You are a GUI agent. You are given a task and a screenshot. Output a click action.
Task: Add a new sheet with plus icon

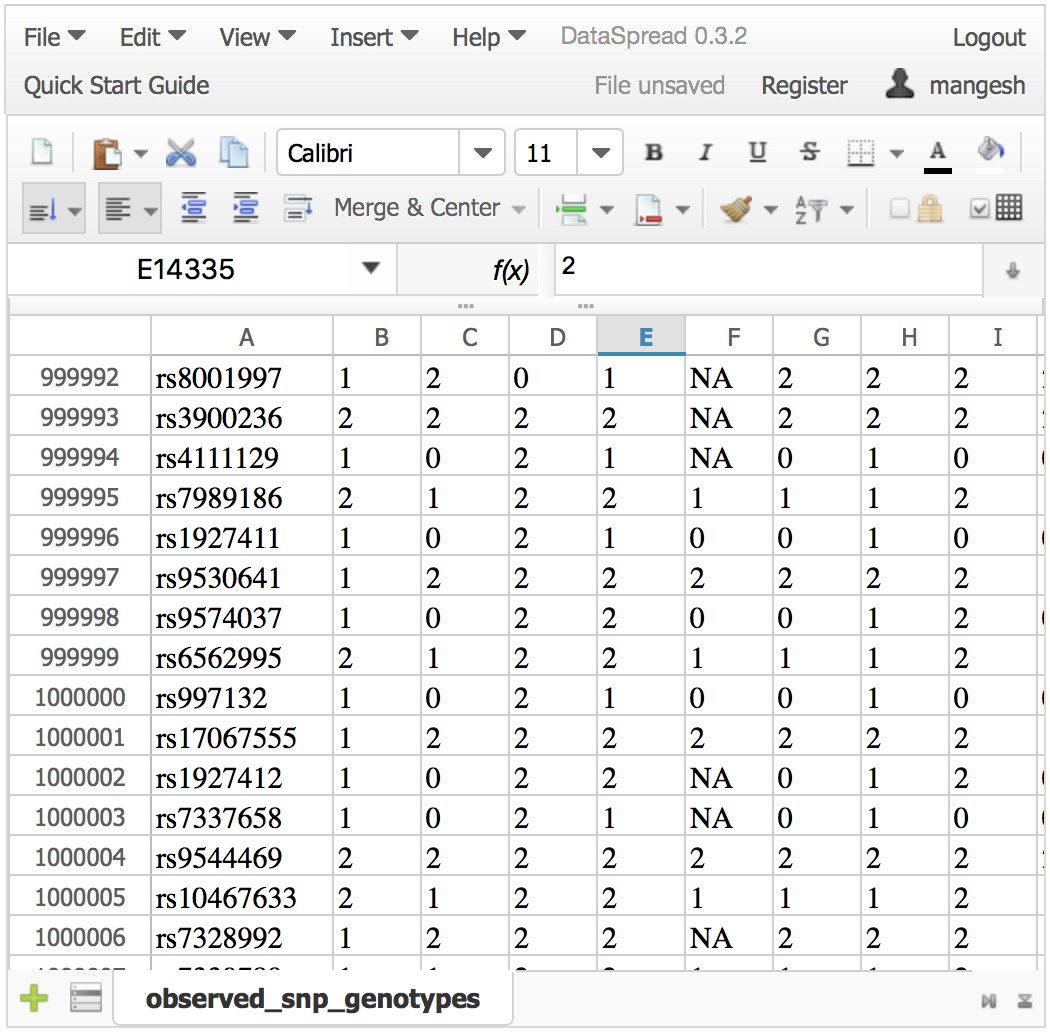coord(34,998)
